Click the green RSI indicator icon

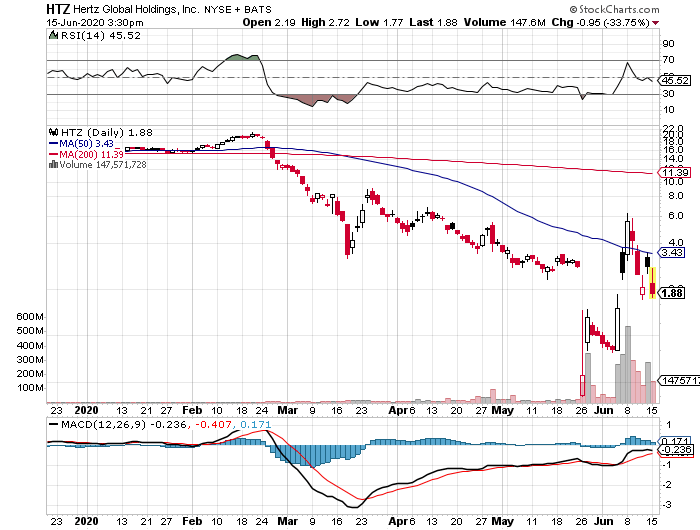point(53,35)
